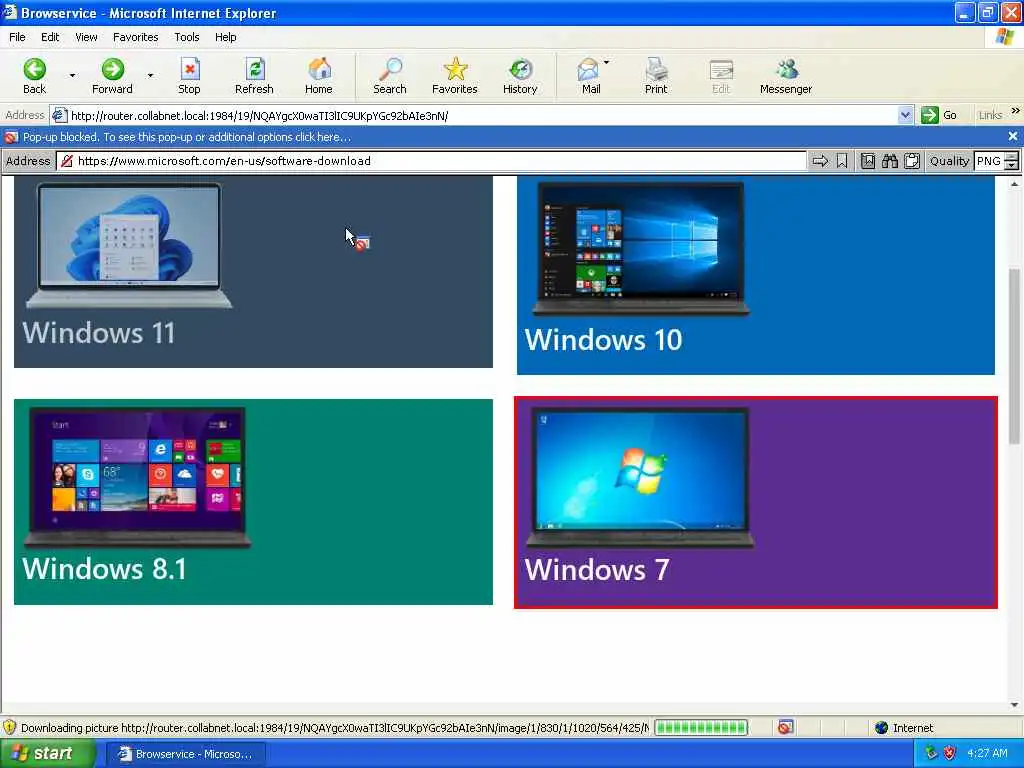Open the Edit menu

pyautogui.click(x=50, y=37)
